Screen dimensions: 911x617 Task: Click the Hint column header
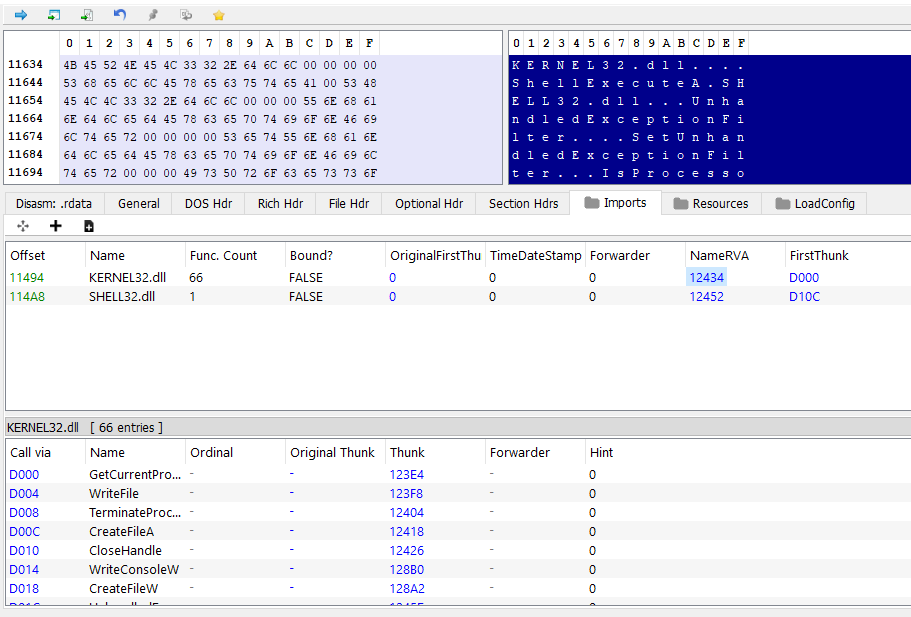pyautogui.click(x=601, y=453)
